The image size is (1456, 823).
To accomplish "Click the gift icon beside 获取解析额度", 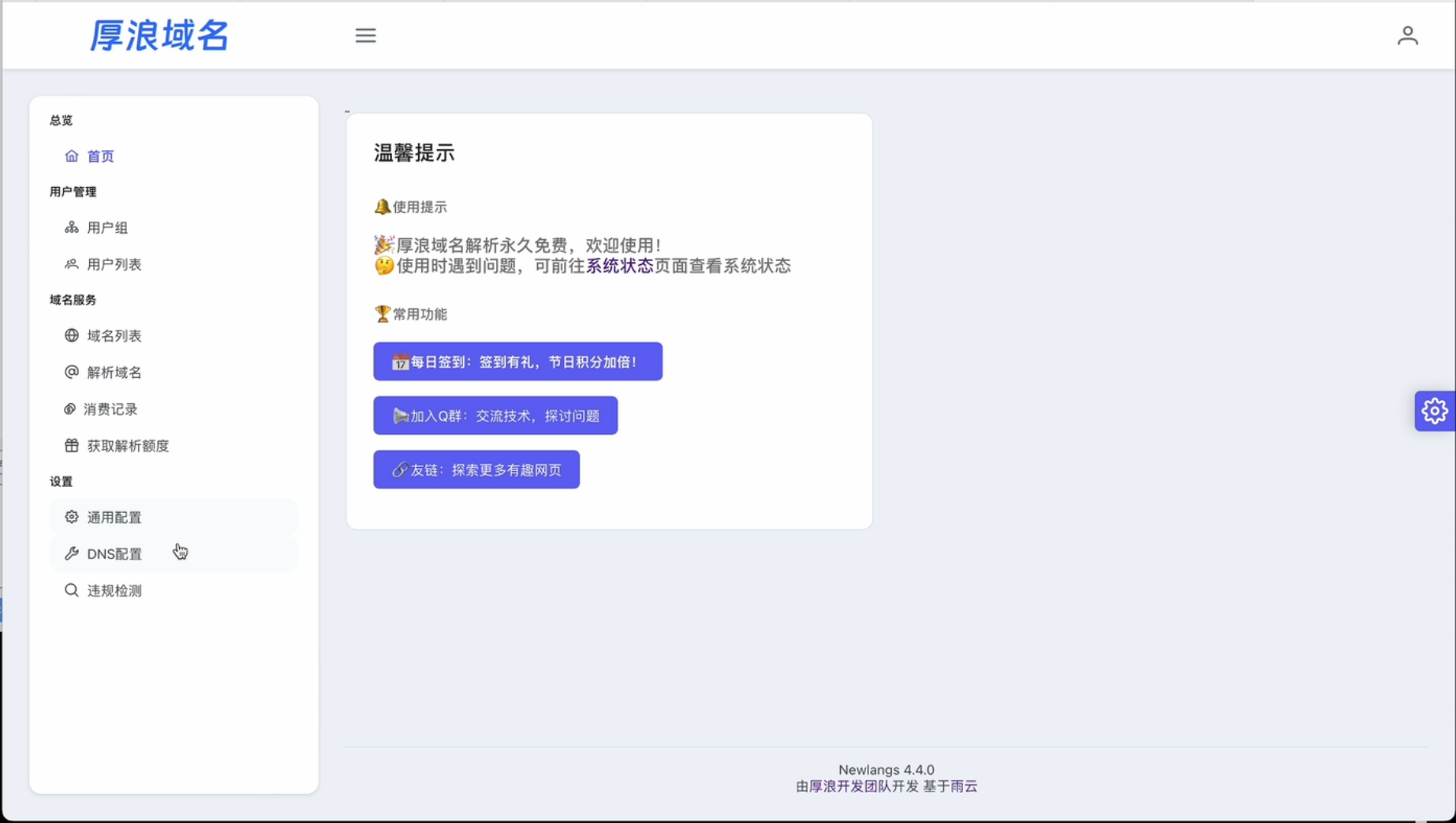I will 72,445.
